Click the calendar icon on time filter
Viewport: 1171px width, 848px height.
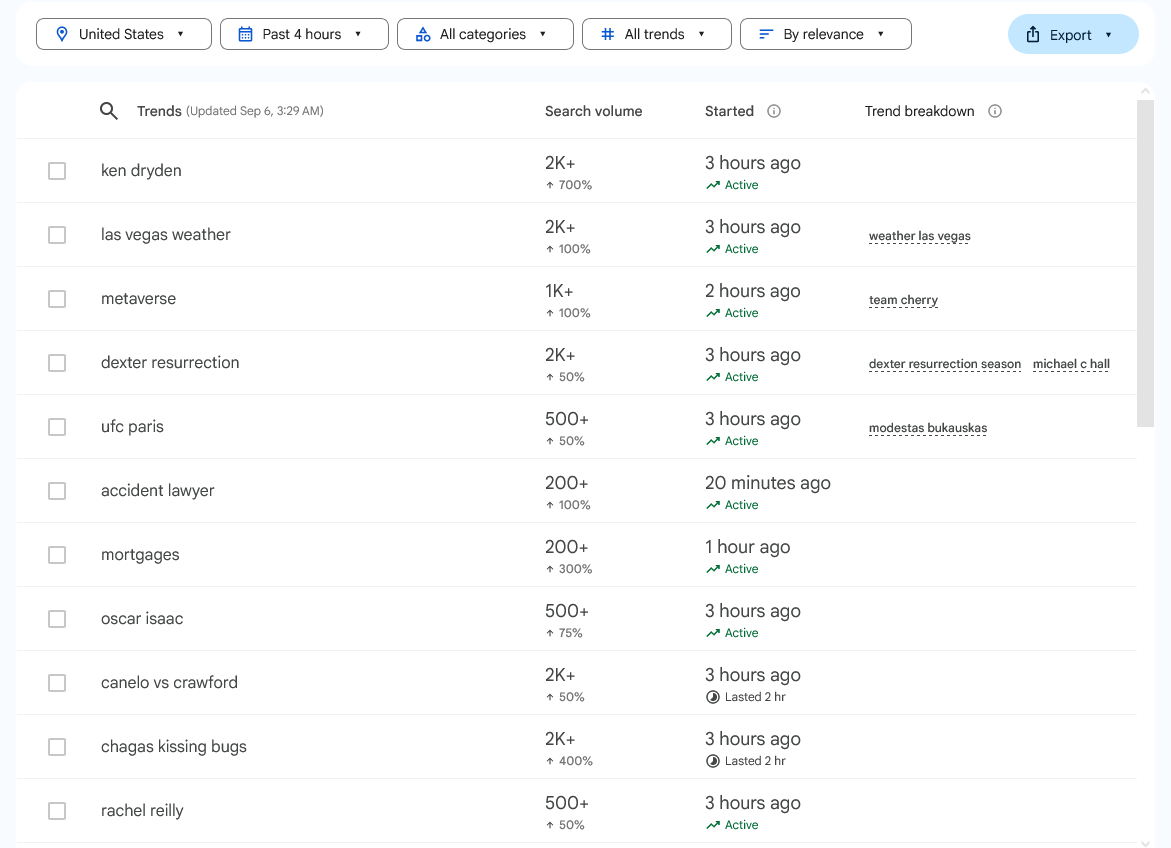tap(246, 34)
